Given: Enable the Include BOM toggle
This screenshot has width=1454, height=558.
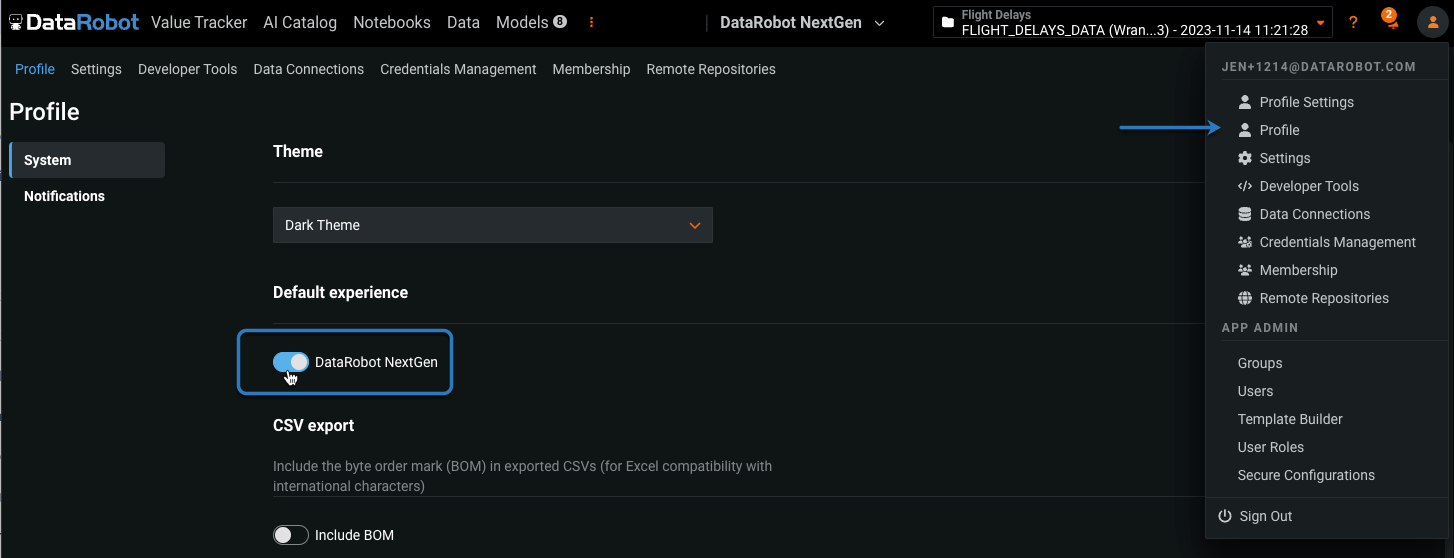Looking at the screenshot, I should (291, 535).
